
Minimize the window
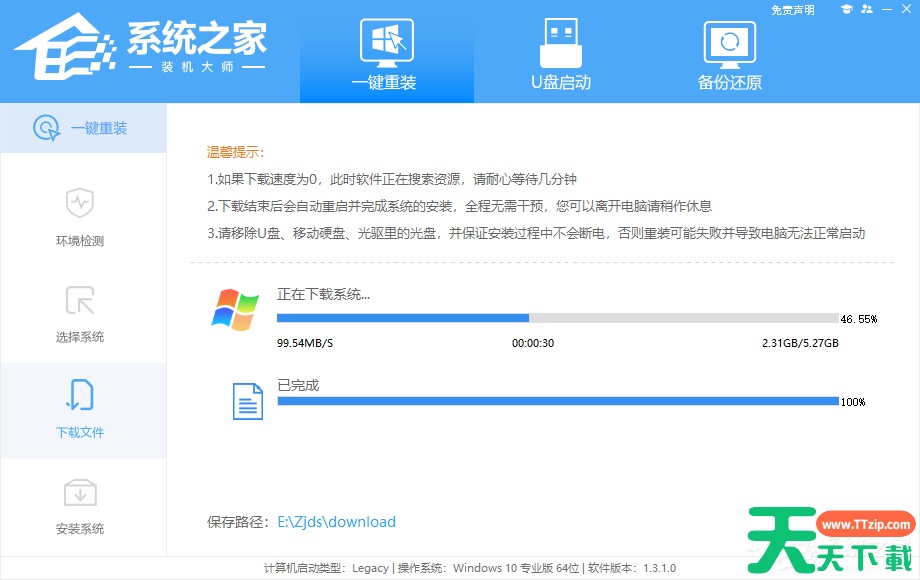point(887,9)
